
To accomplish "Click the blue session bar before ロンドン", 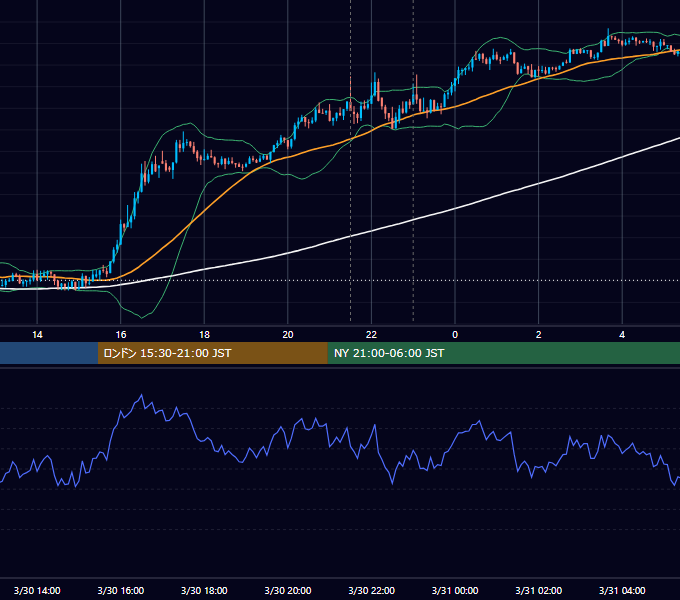I will tap(49, 353).
